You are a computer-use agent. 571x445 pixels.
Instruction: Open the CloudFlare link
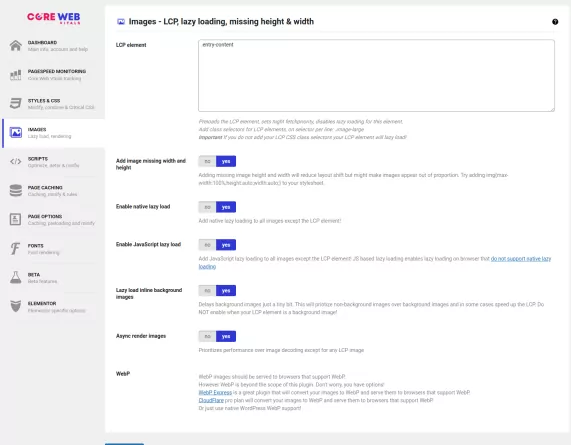[211, 400]
